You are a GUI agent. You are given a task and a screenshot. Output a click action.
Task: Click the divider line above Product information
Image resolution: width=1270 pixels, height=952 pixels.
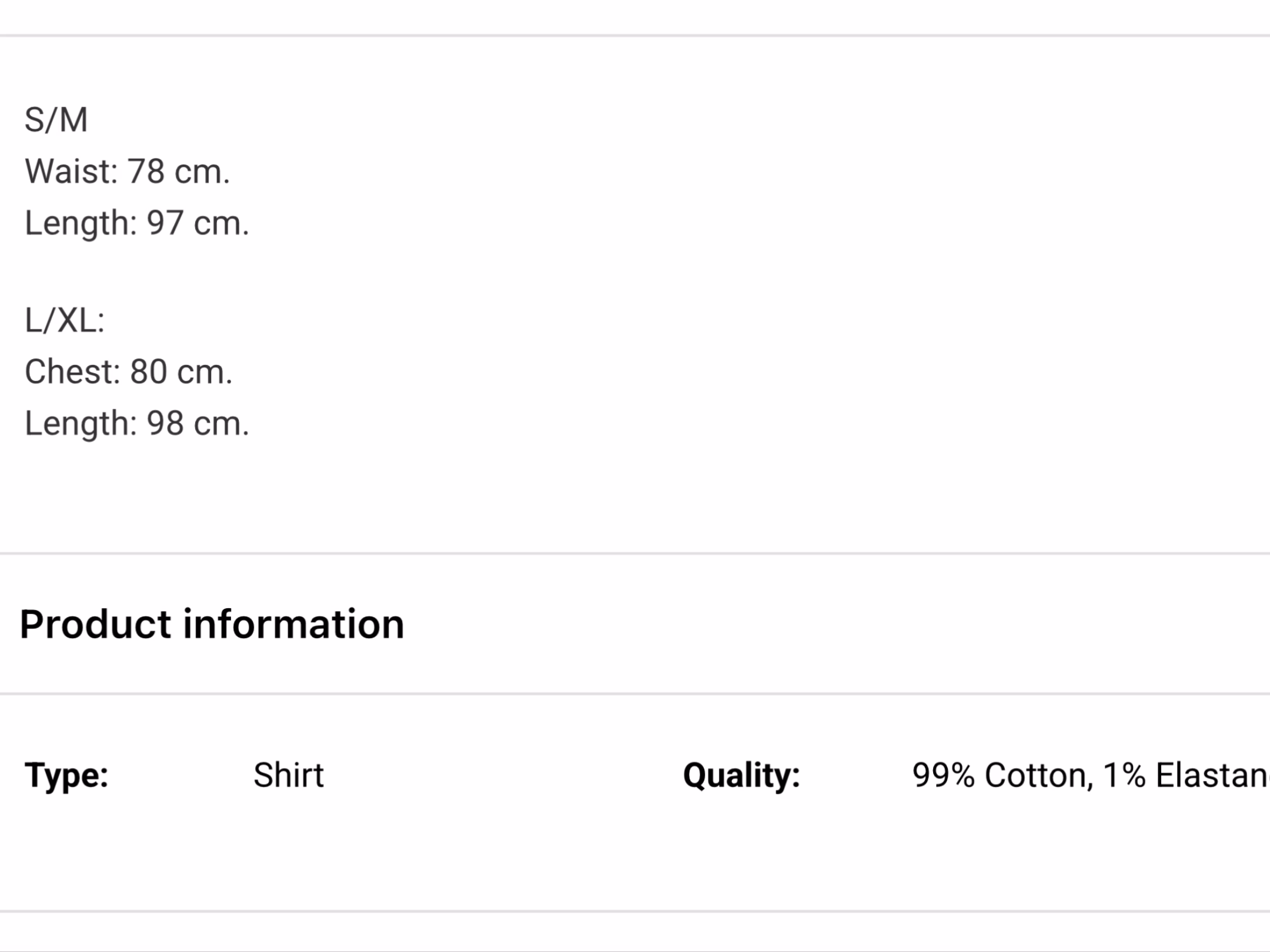635,553
